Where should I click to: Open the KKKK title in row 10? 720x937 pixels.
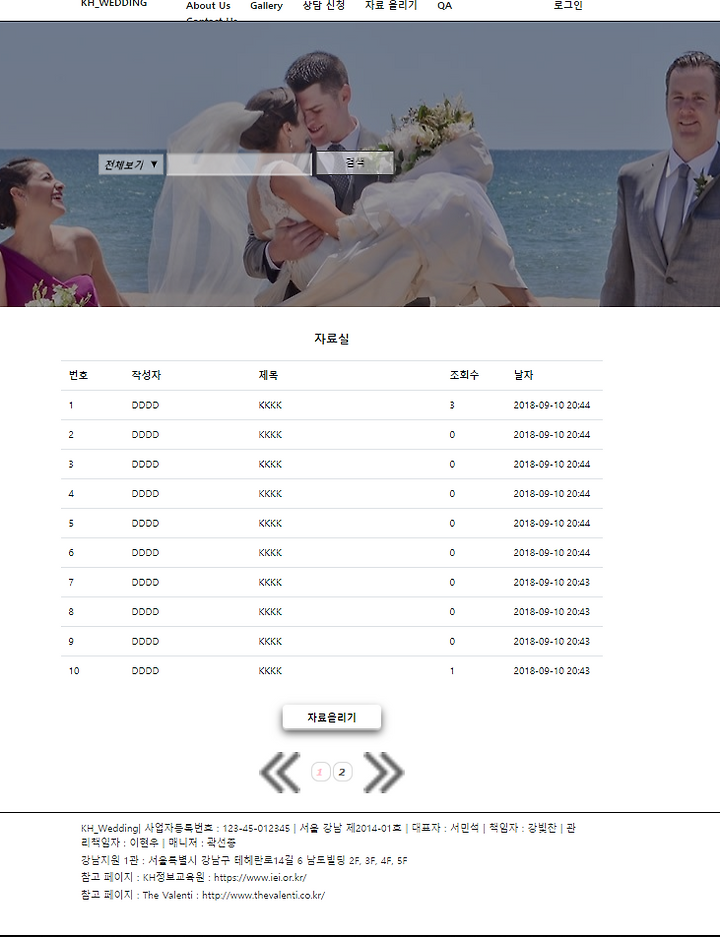point(270,671)
